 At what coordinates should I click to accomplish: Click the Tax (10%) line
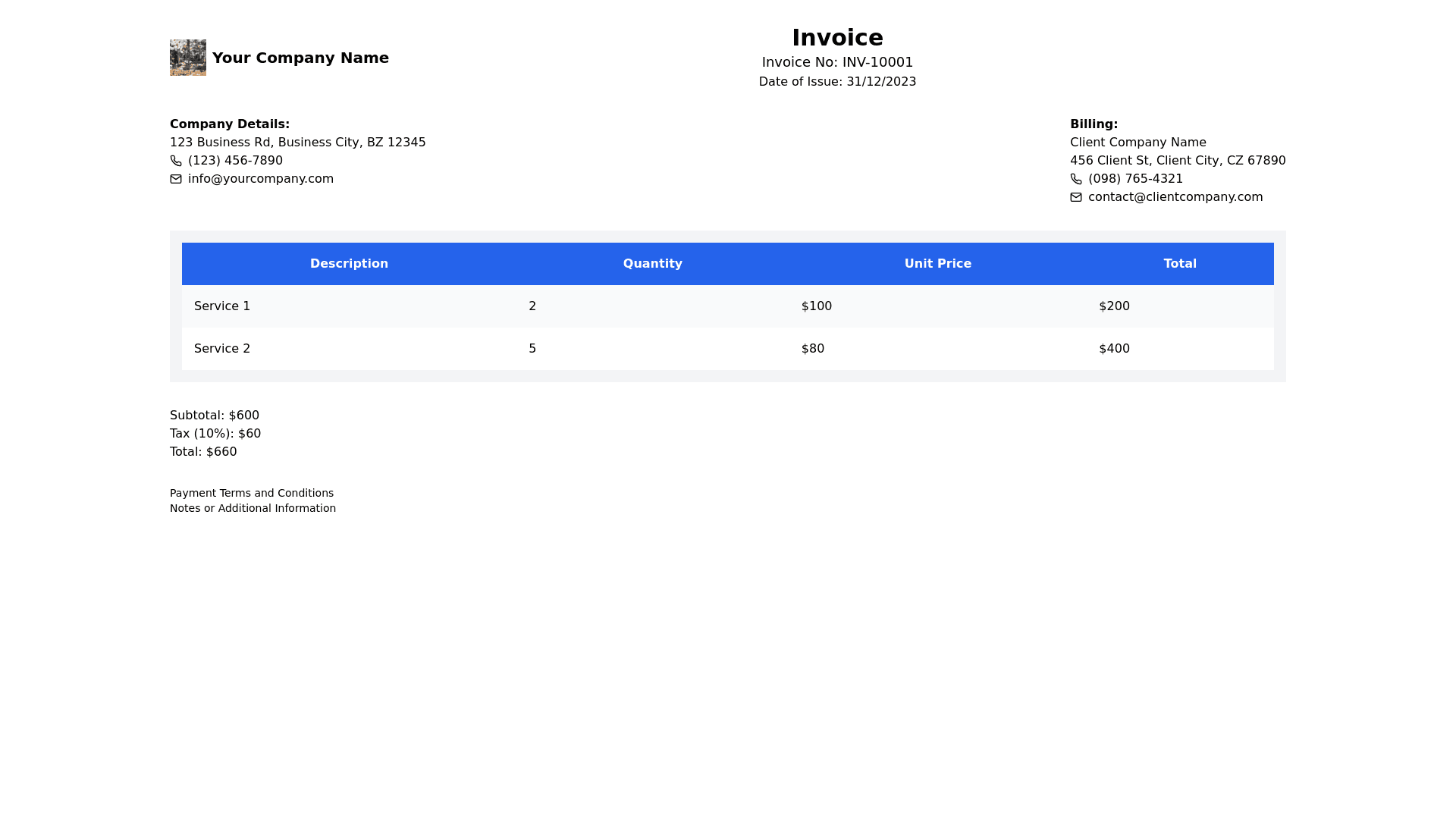pos(215,434)
